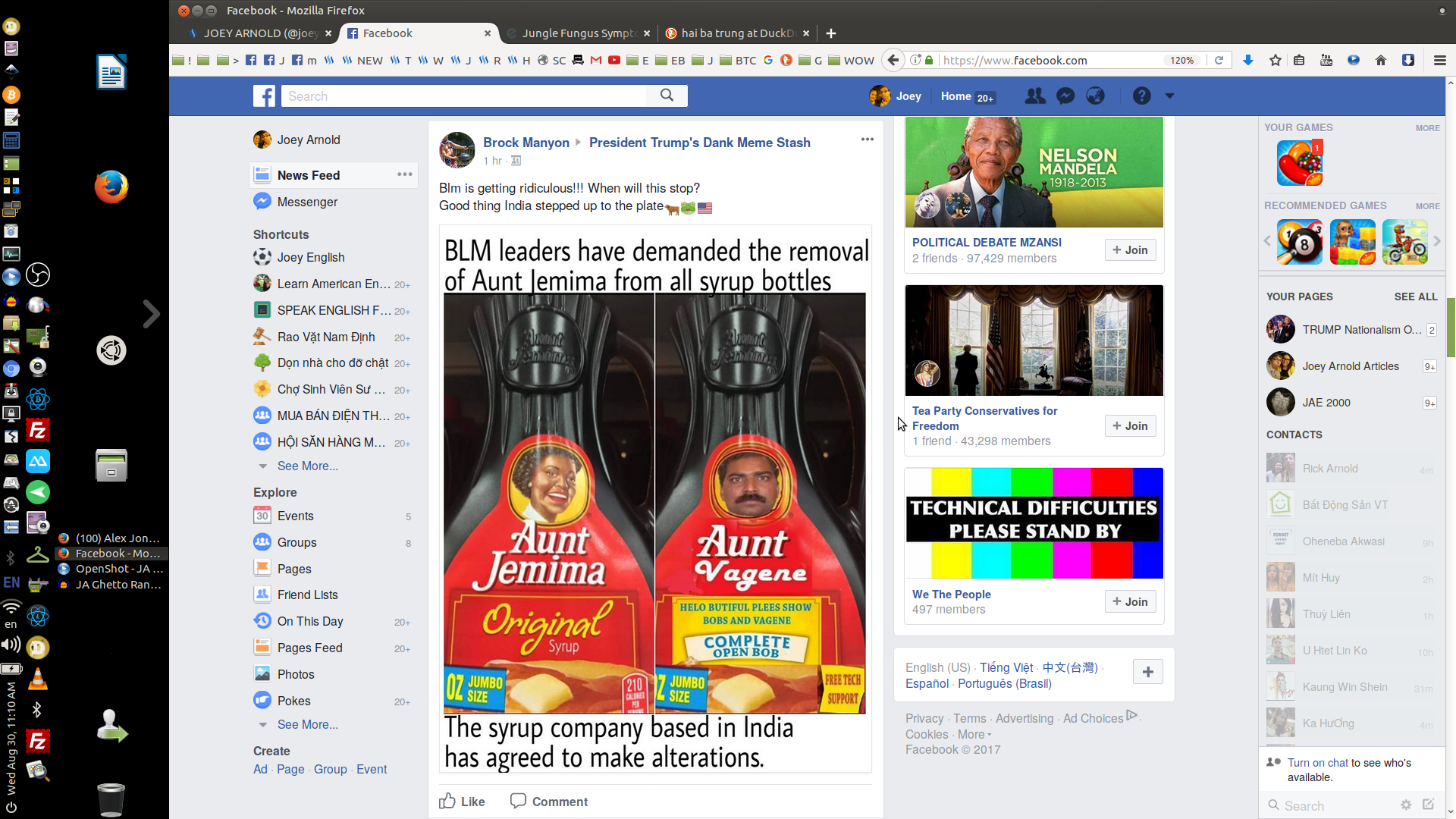Join Tea Party Conservatives for Freedom
The image size is (1456, 819).
1130,426
